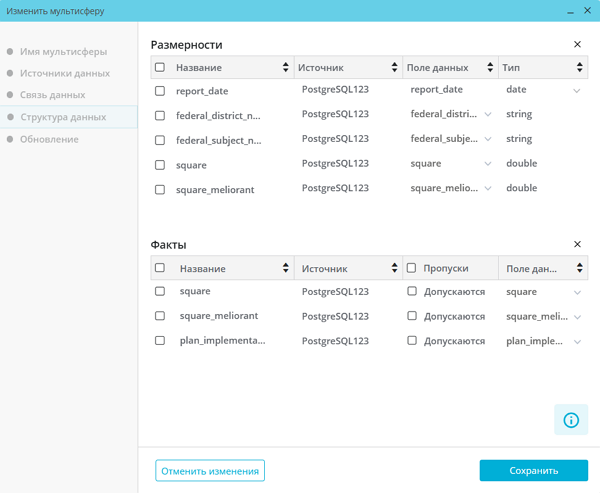Close the Размерности section with X
This screenshot has height=493, width=600.
pos(577,45)
